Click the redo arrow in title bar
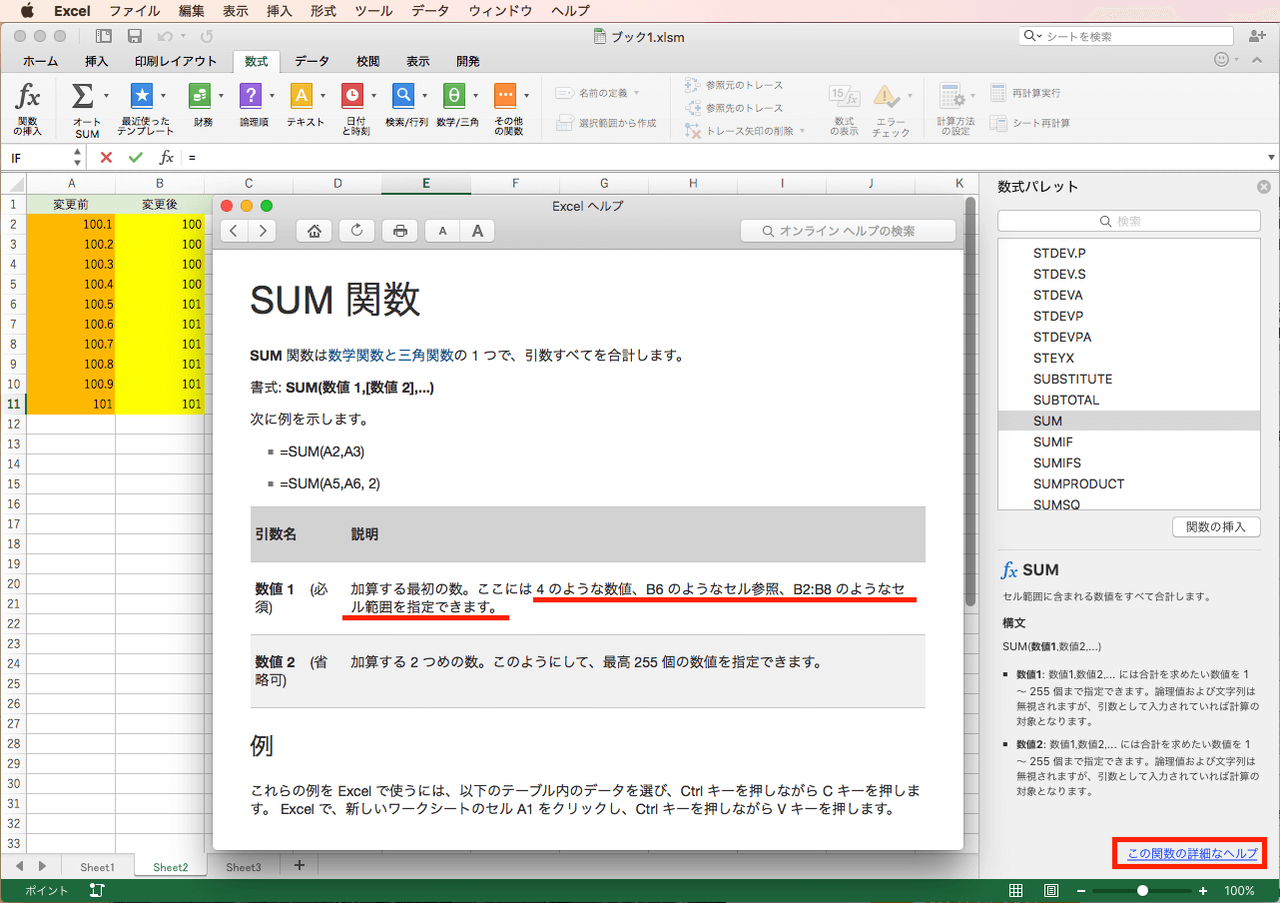The image size is (1280, 903). [x=206, y=36]
